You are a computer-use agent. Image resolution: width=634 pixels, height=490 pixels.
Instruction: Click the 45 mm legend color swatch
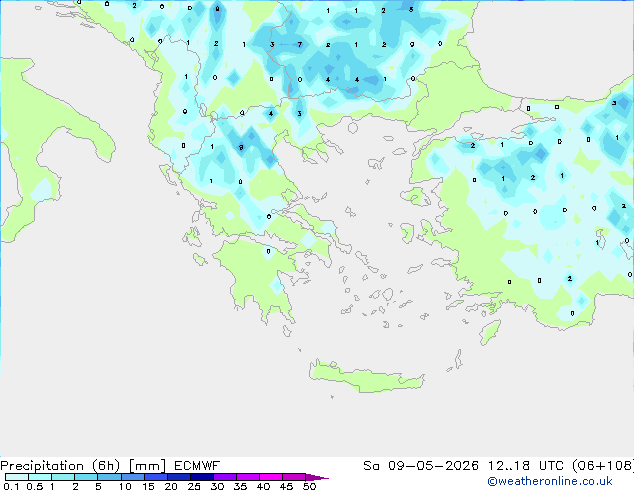(294, 477)
